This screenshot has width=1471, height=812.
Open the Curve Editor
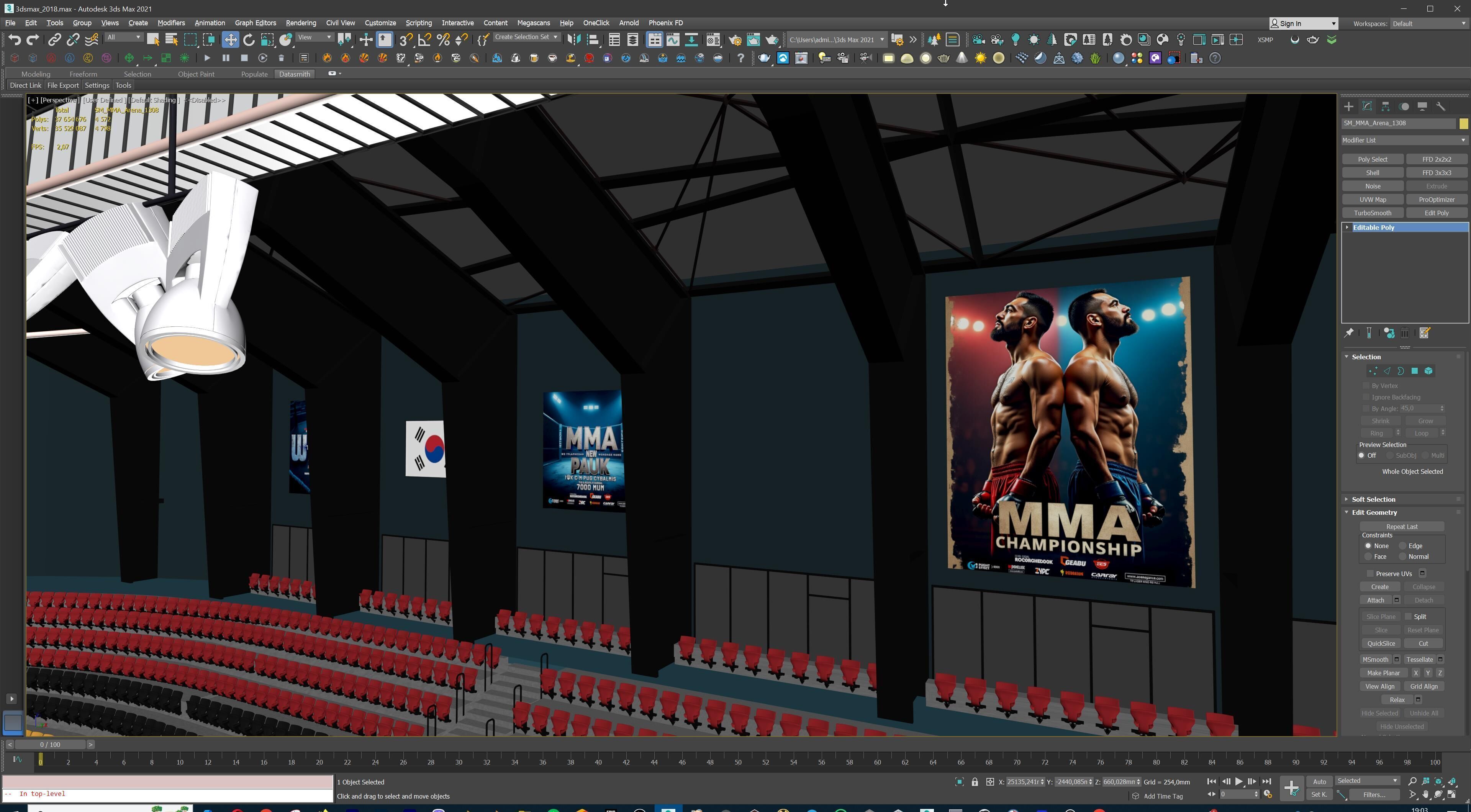tap(673, 39)
